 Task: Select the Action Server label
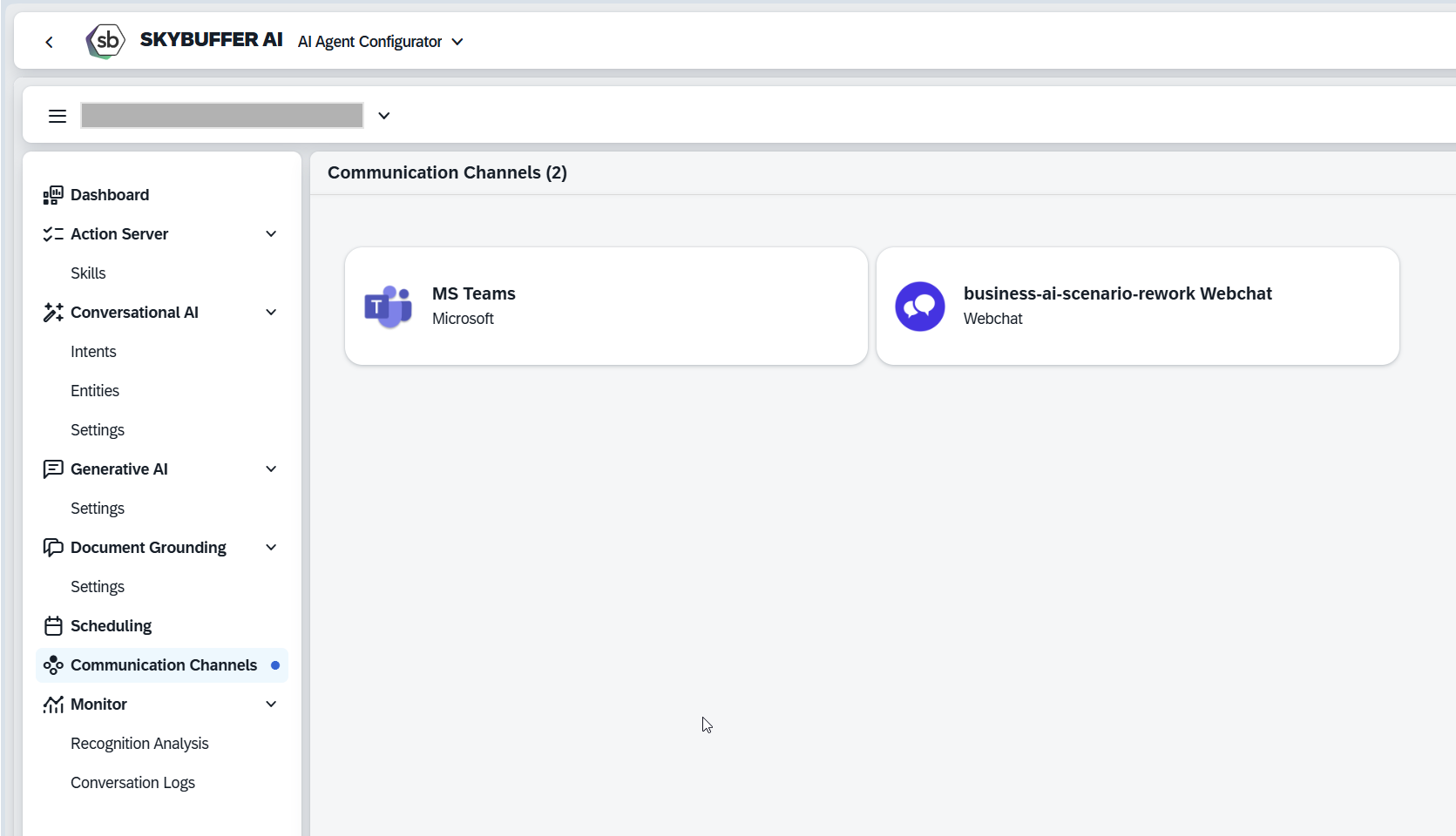(119, 234)
